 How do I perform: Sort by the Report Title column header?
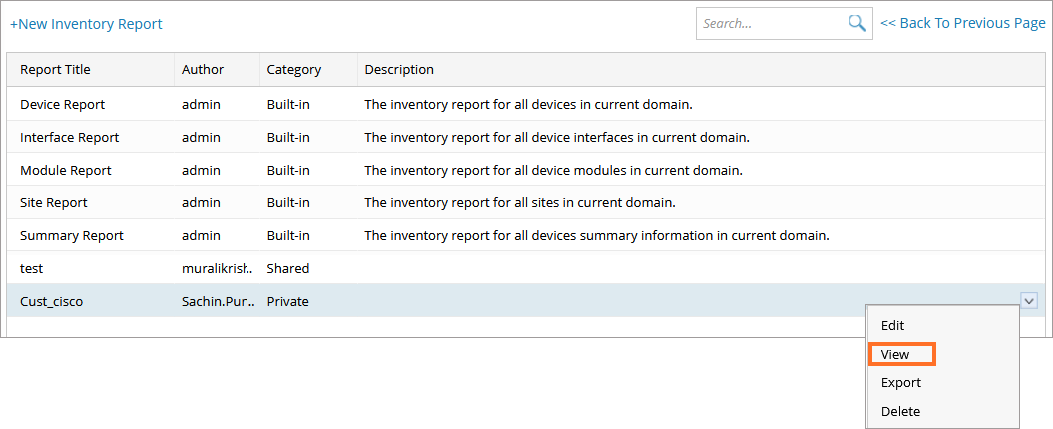55,70
